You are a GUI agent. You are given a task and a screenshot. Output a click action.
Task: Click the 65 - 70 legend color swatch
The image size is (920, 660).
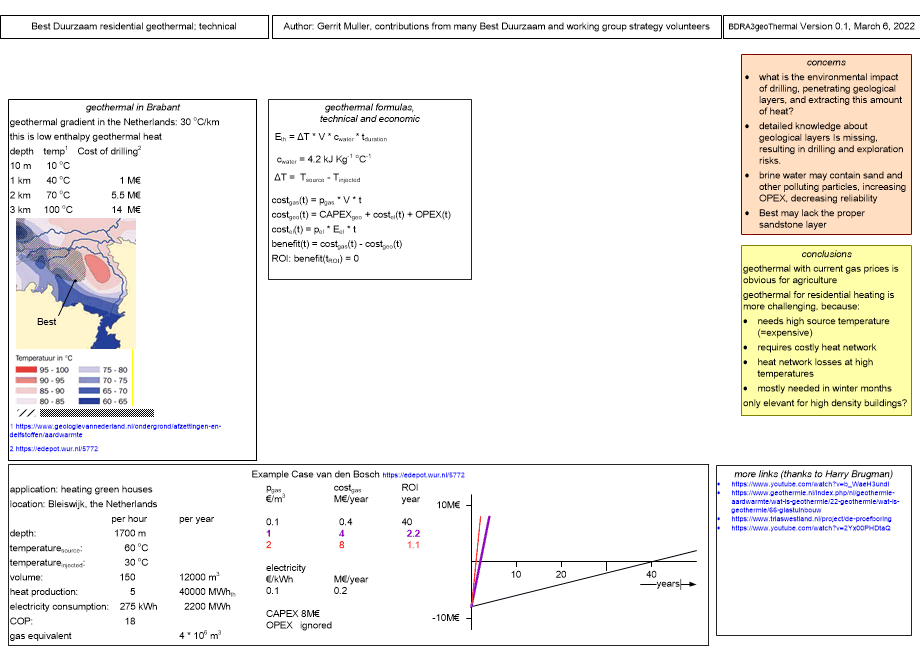tap(89, 391)
